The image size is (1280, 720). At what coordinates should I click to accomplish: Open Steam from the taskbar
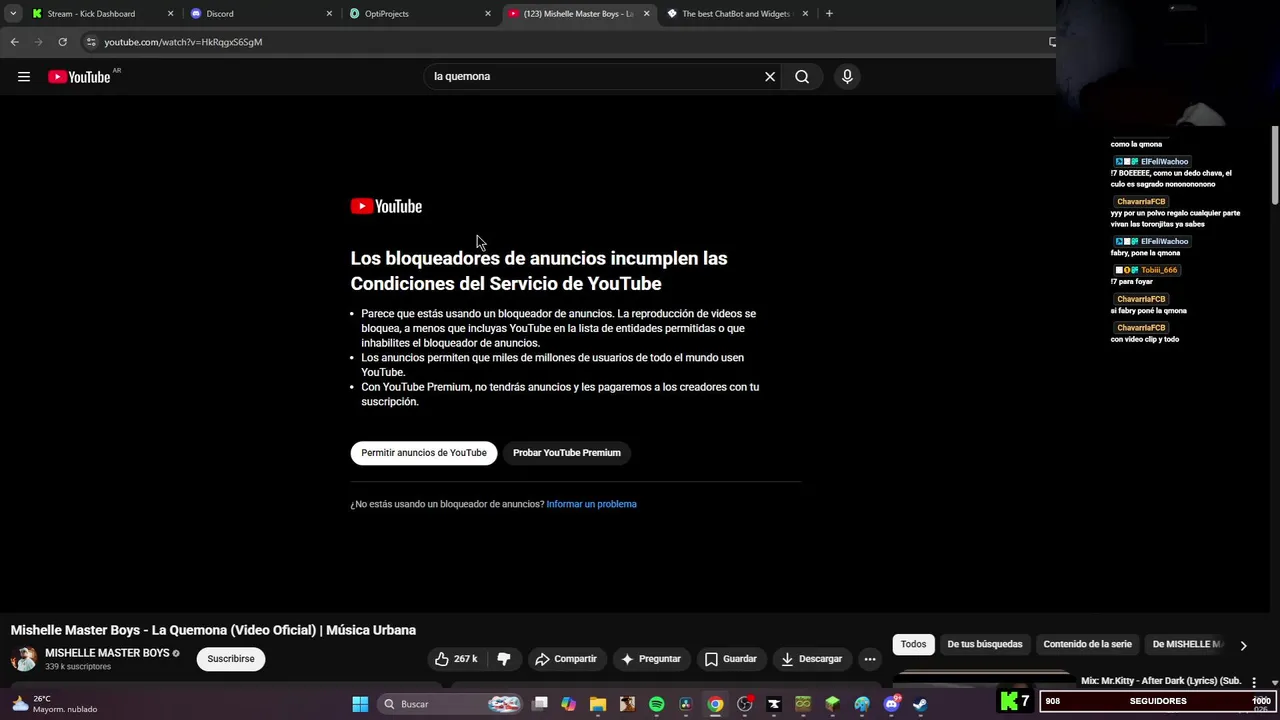[x=920, y=704]
